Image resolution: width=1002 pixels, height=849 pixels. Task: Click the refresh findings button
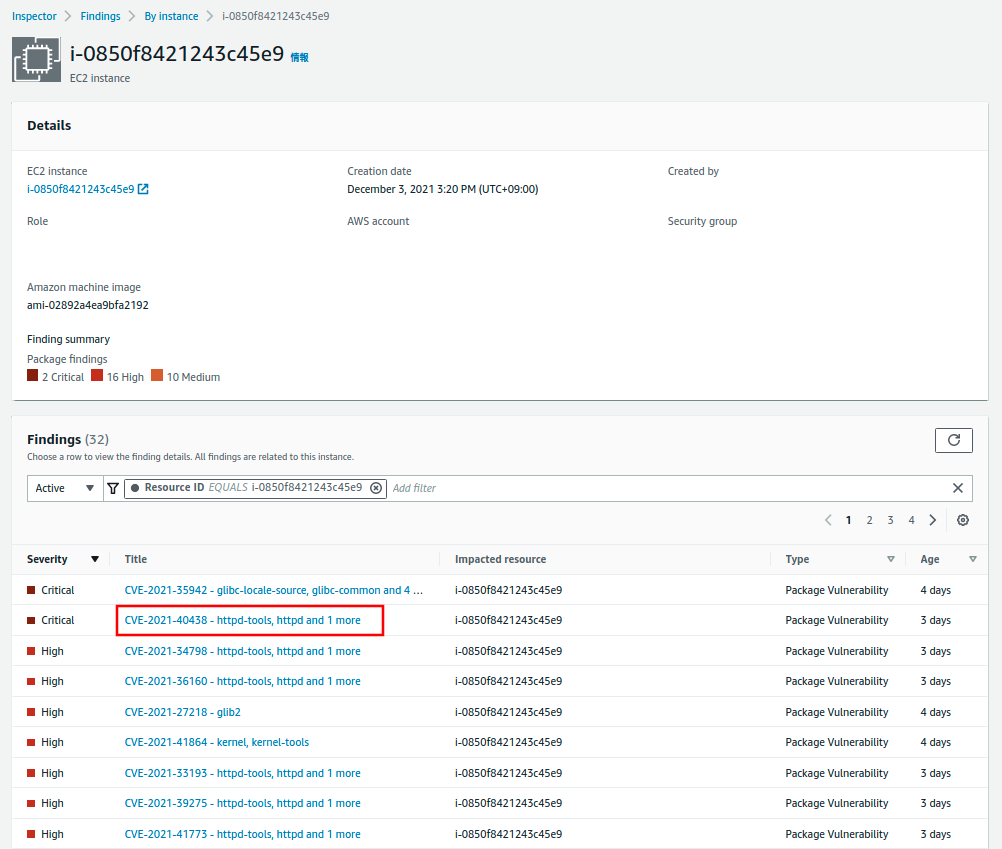point(953,440)
